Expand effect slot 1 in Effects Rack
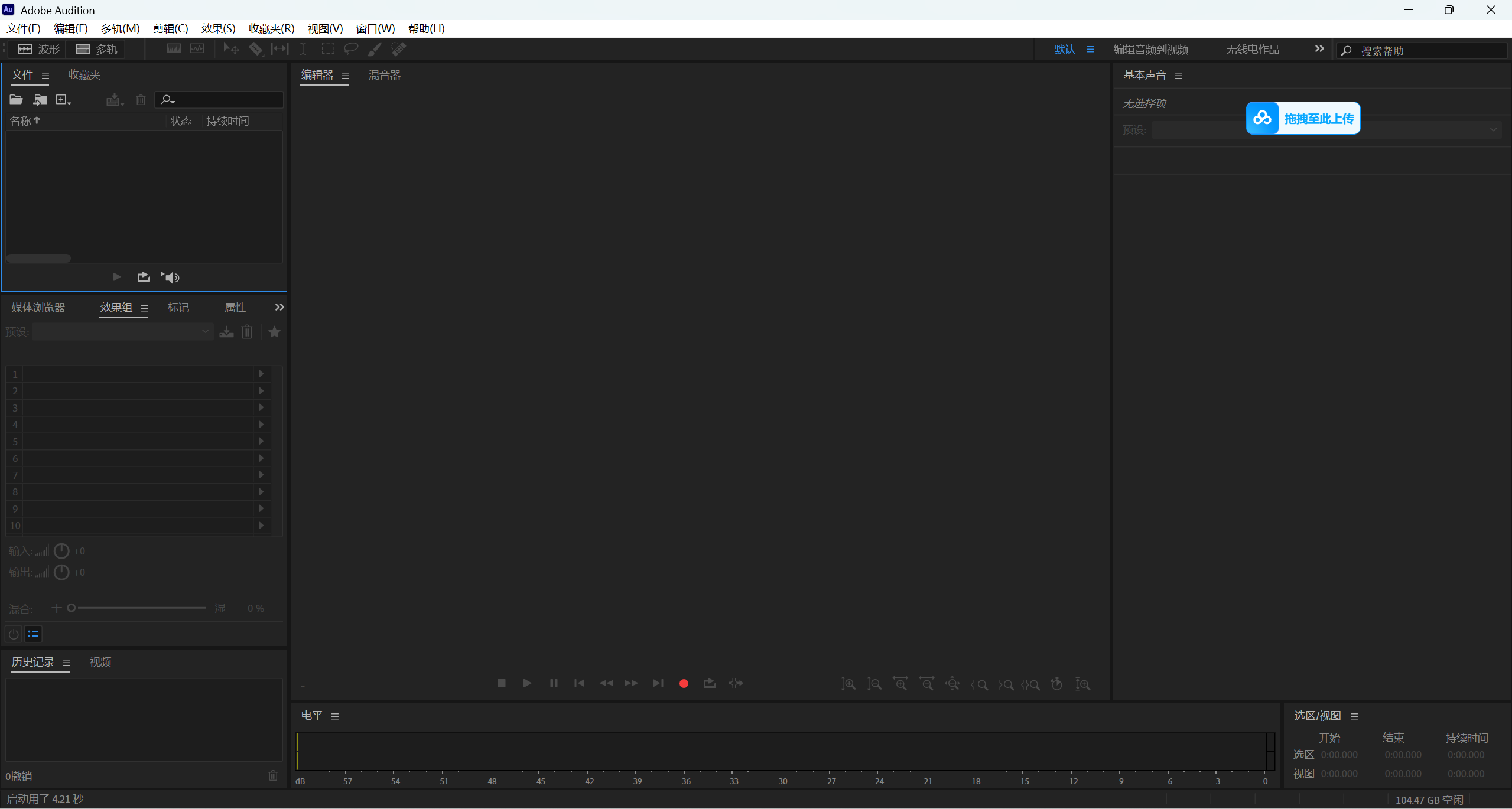 pos(261,373)
